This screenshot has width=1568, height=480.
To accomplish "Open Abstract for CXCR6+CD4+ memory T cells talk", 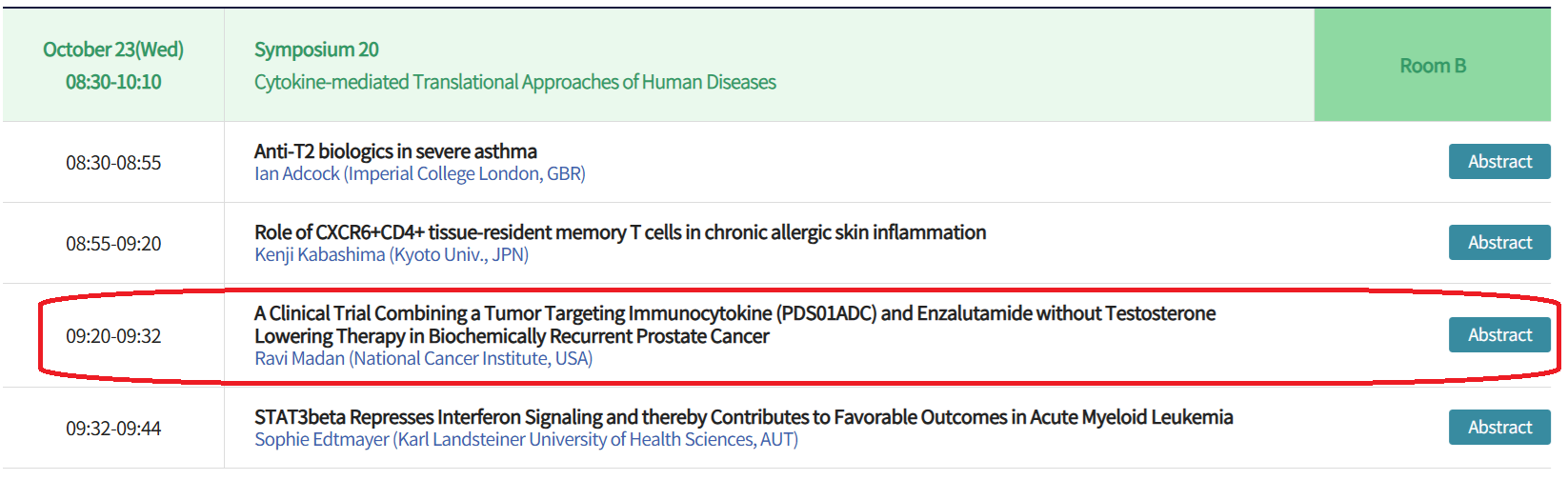I will point(1499,243).
